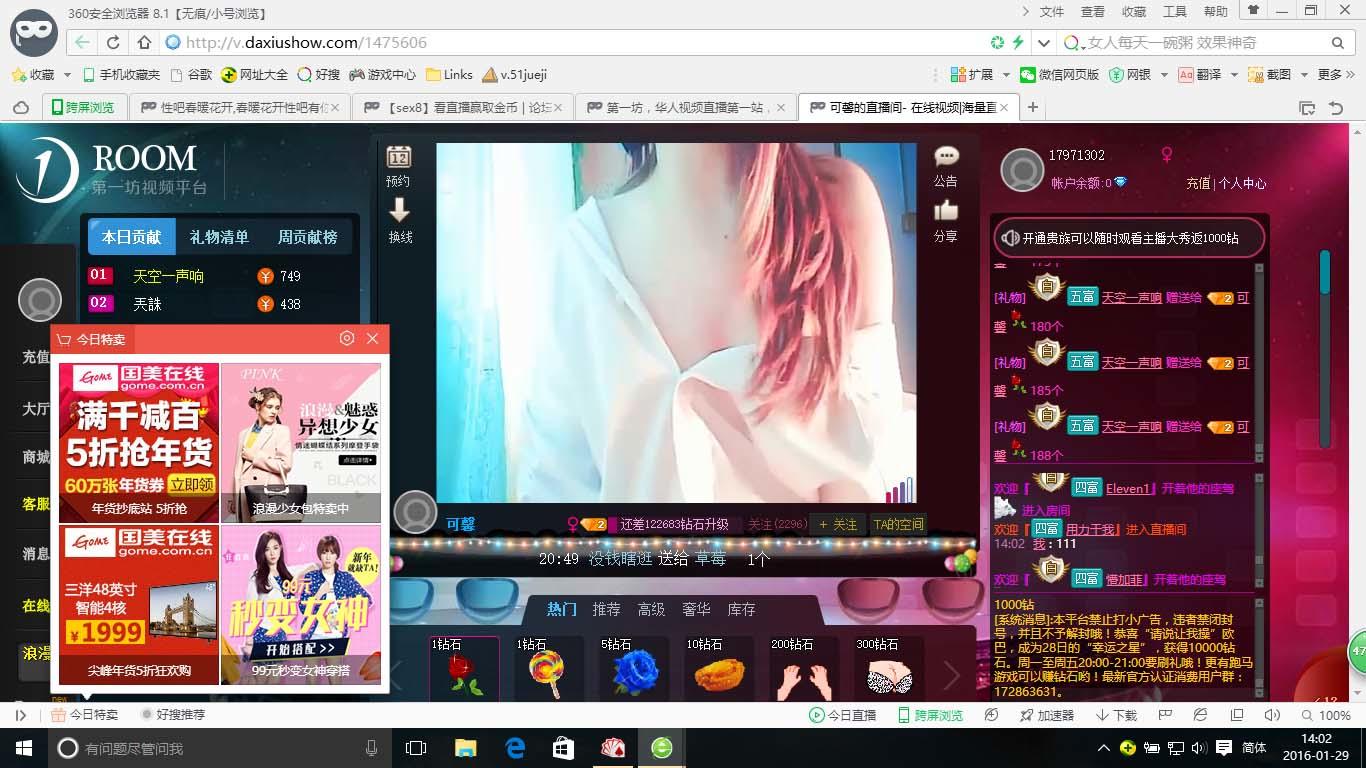Viewport: 1366px width, 768px height.
Task: Click the Cortana search box 有问题尽管问我
Action: pyautogui.click(x=219, y=748)
